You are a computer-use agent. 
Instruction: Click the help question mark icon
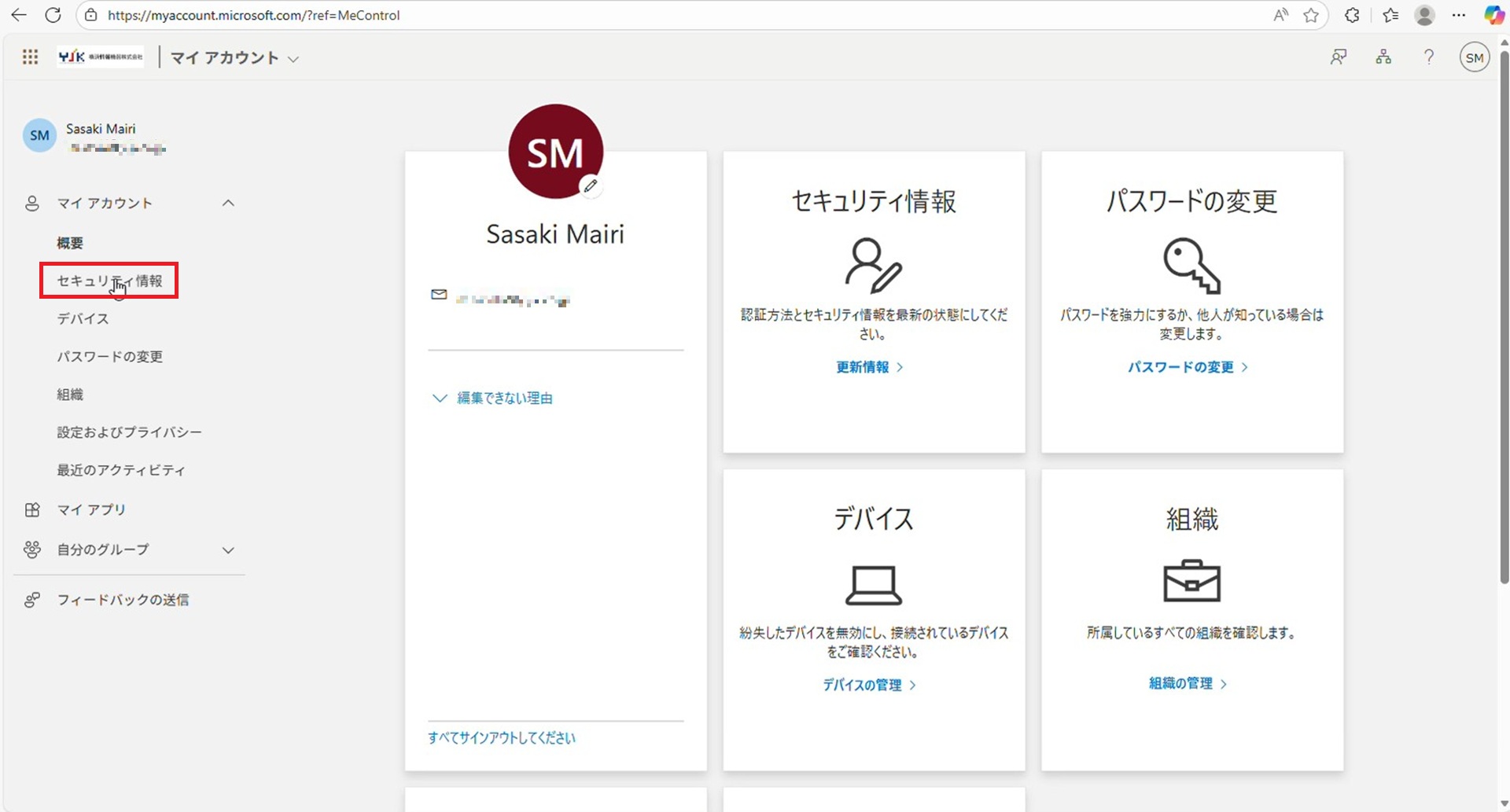[1429, 57]
